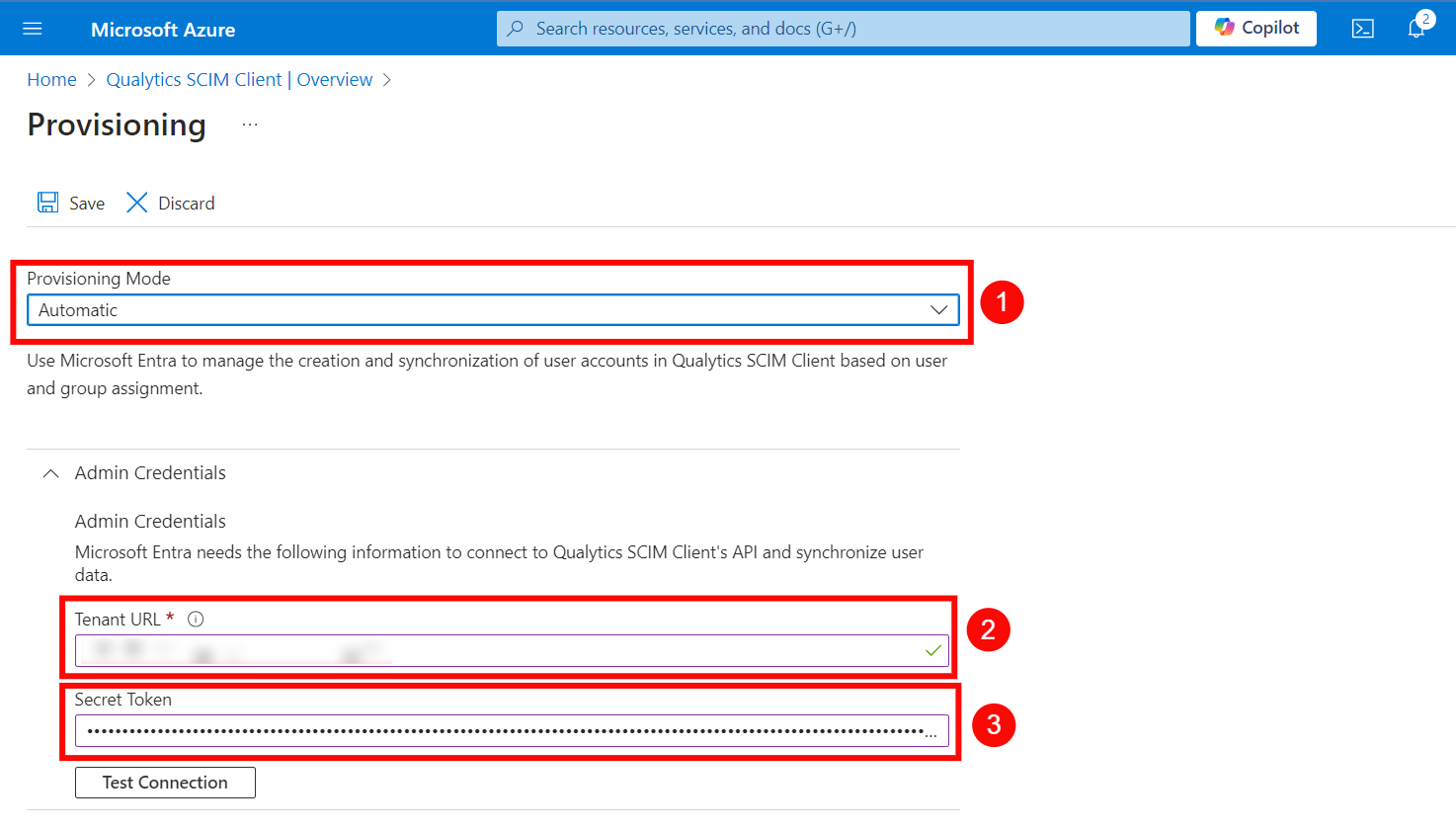The image size is (1456, 831).
Task: Click the Test Connection button
Action: point(165,783)
